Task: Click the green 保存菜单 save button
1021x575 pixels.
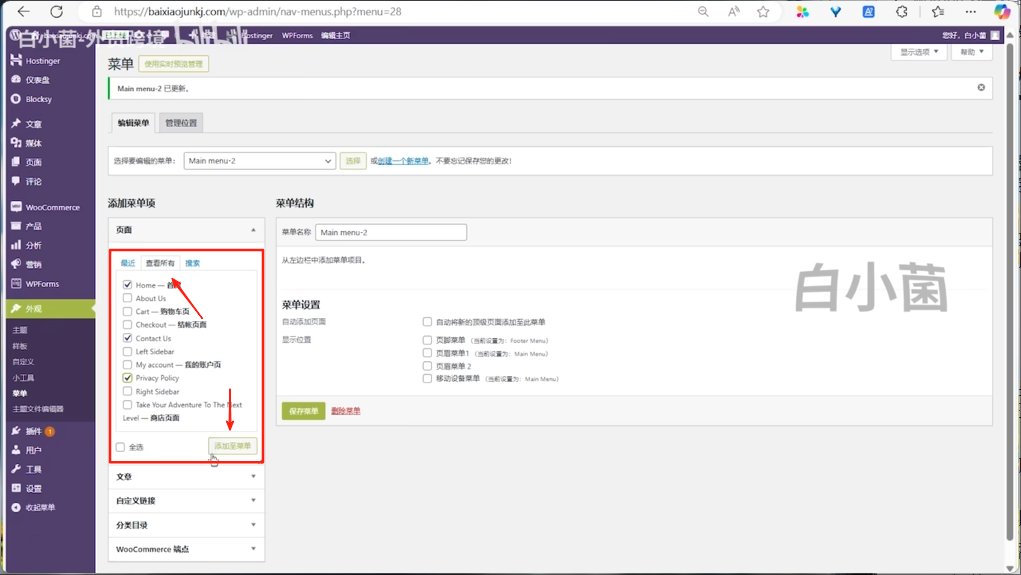Action: (x=303, y=411)
